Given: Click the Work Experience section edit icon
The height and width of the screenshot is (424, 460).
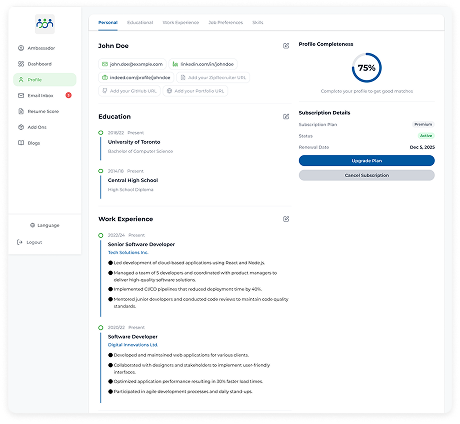Looking at the screenshot, I should click(x=286, y=219).
